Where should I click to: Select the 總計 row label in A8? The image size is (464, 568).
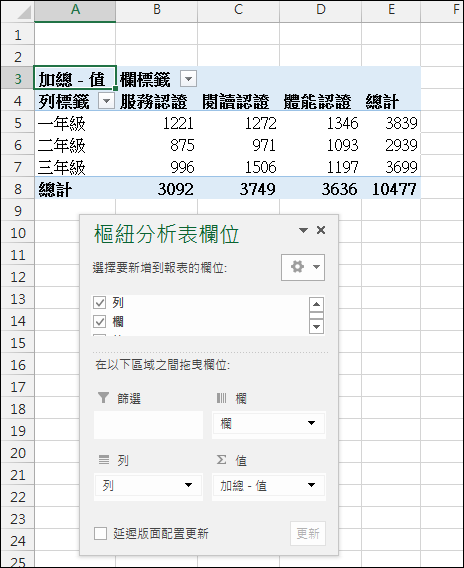coord(75,188)
